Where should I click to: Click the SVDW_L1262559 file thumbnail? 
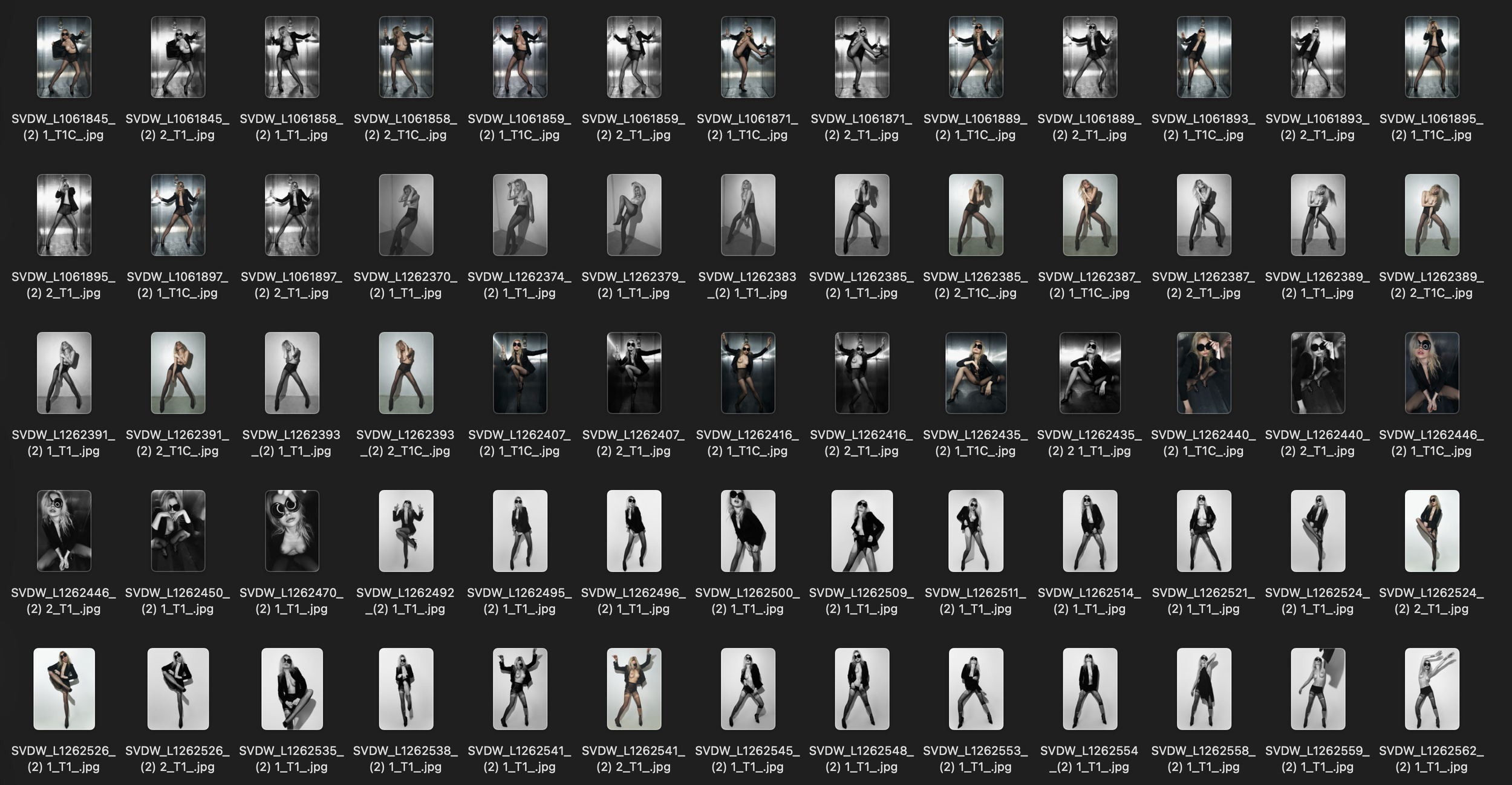pos(1318,689)
